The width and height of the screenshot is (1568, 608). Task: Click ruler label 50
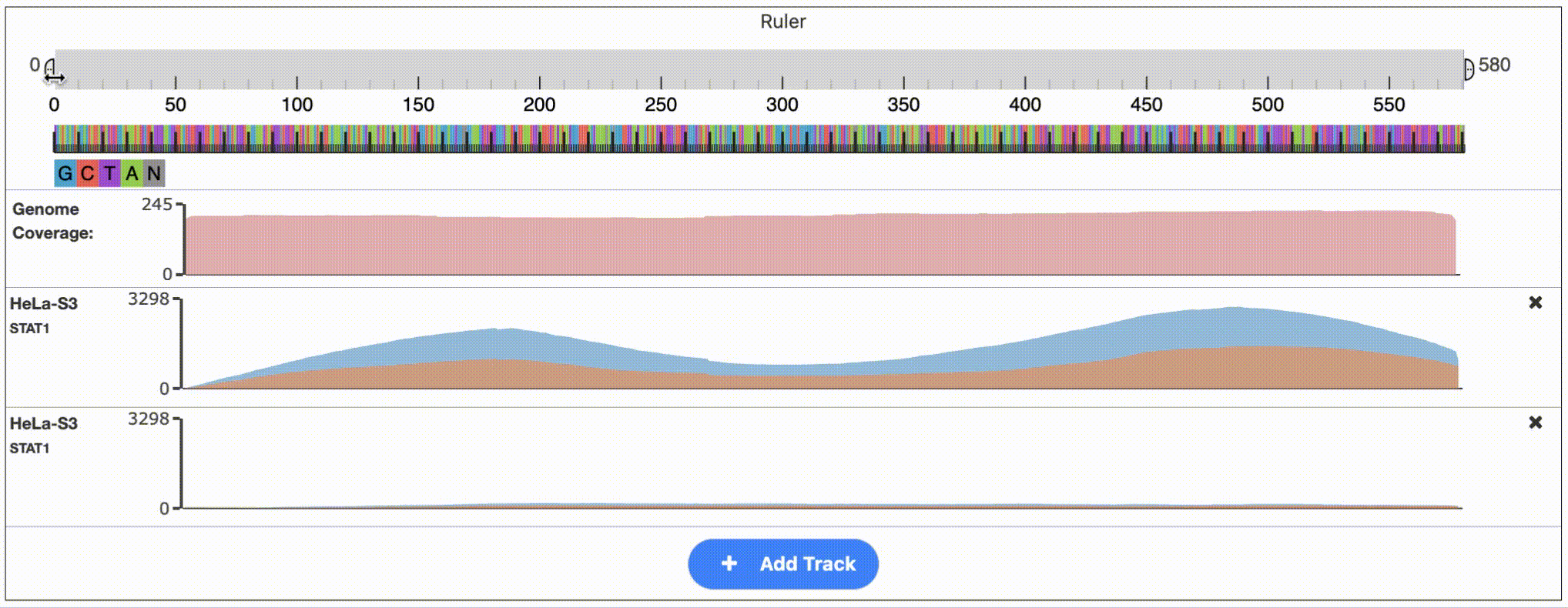176,105
